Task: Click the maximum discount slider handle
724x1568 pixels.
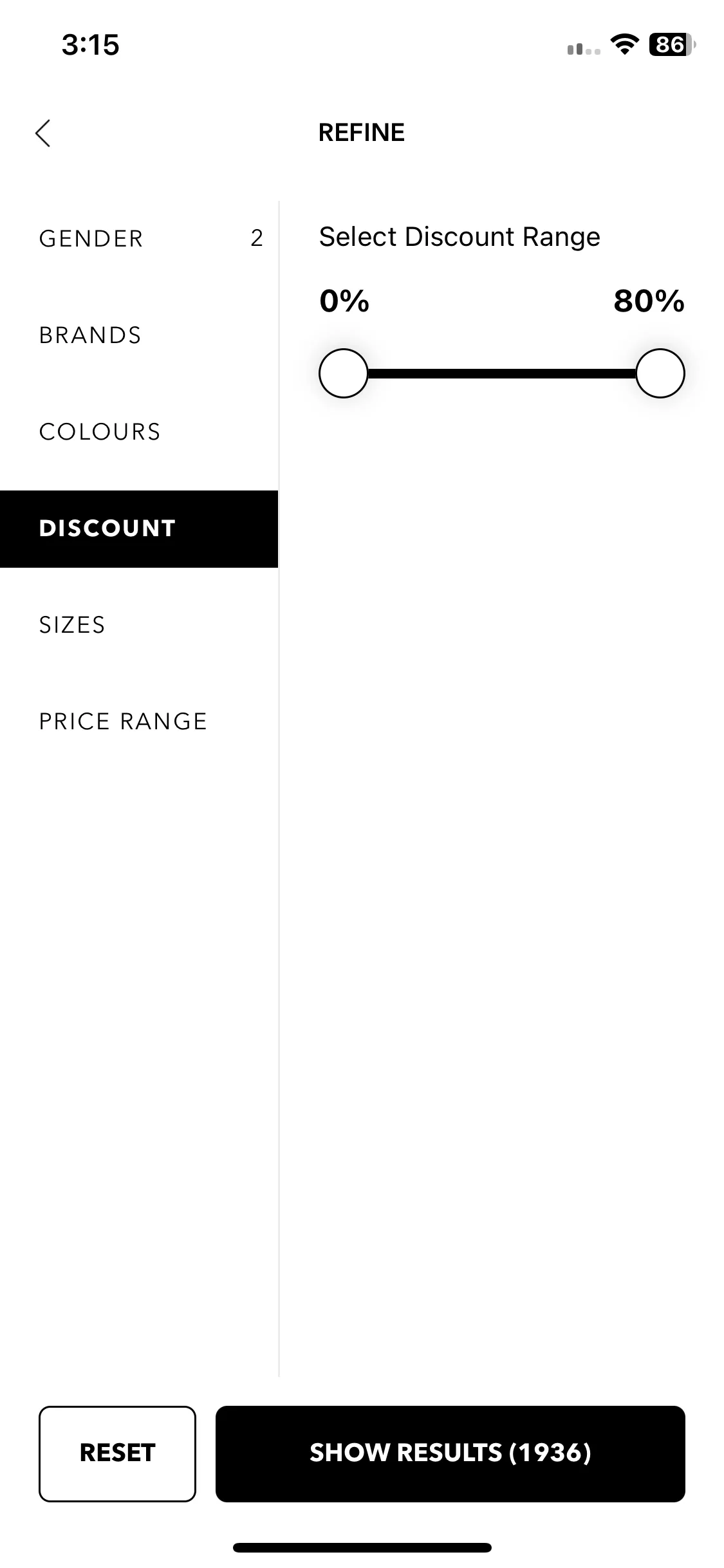Action: 660,373
